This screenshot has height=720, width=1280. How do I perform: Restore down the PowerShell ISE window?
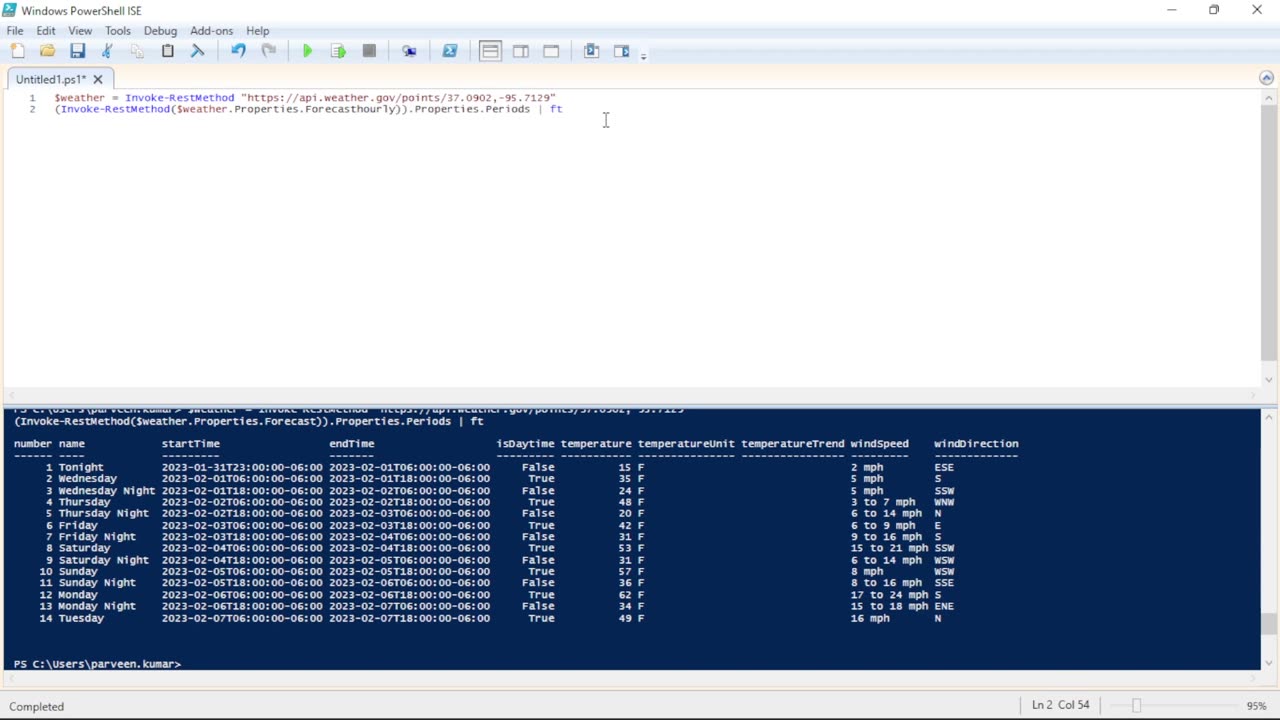point(1214,10)
